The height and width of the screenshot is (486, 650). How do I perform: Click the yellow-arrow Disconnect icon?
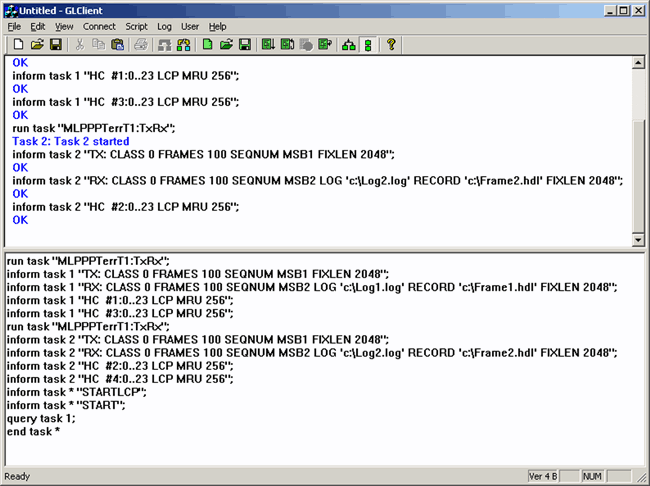coord(184,44)
